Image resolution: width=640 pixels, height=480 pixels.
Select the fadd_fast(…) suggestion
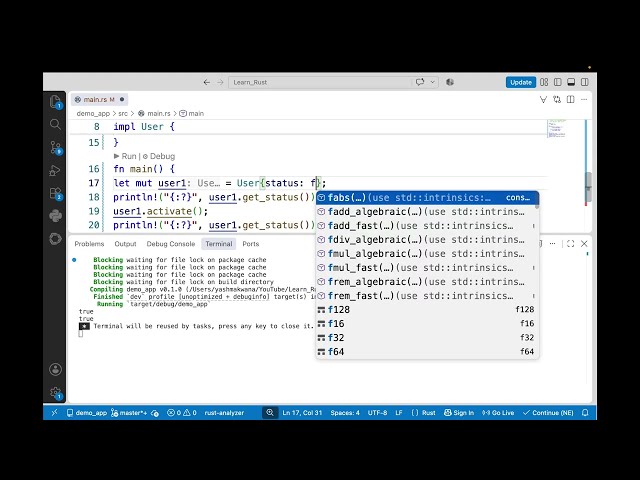pos(427,226)
